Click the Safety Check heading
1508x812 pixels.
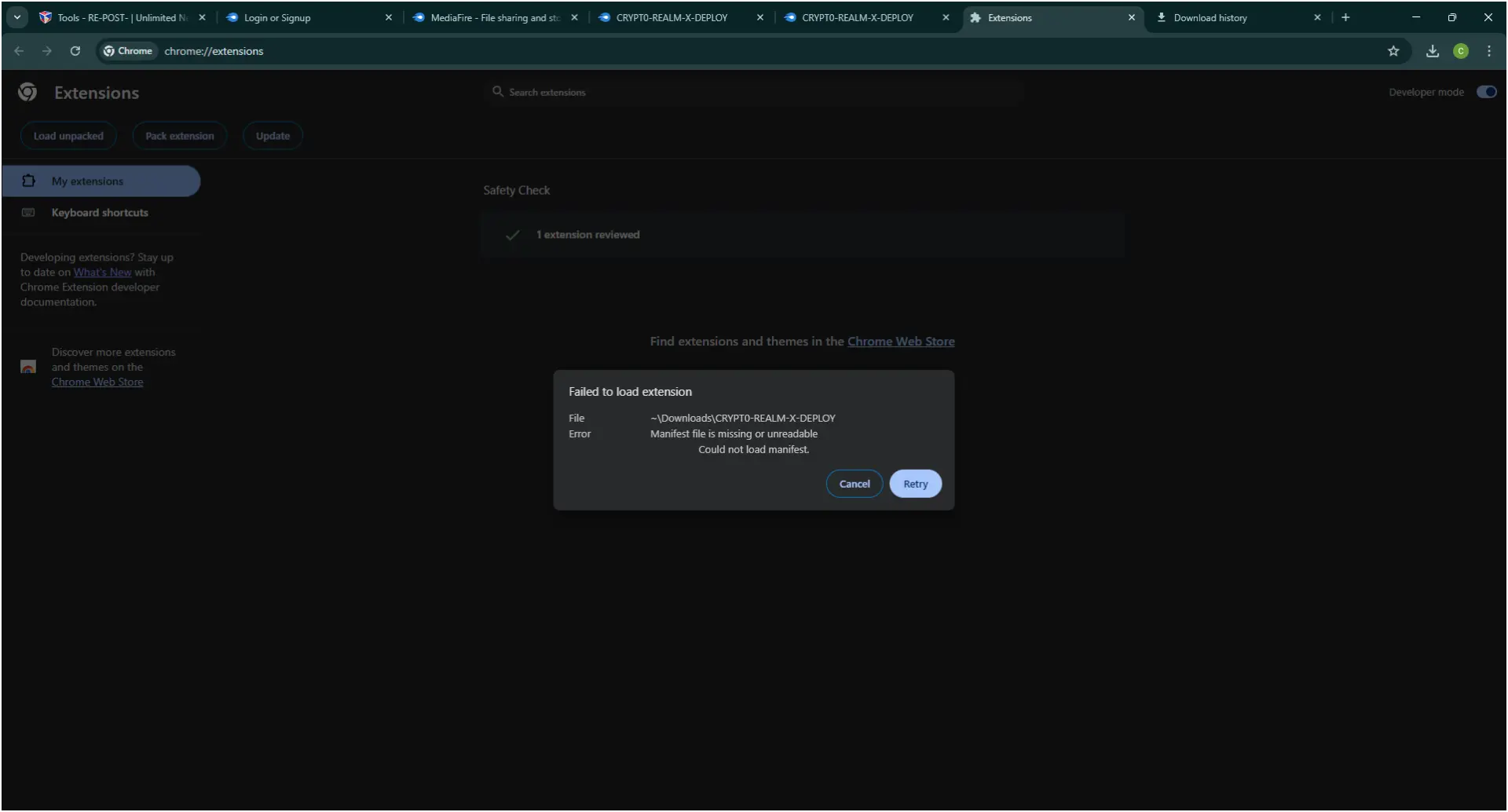click(516, 191)
